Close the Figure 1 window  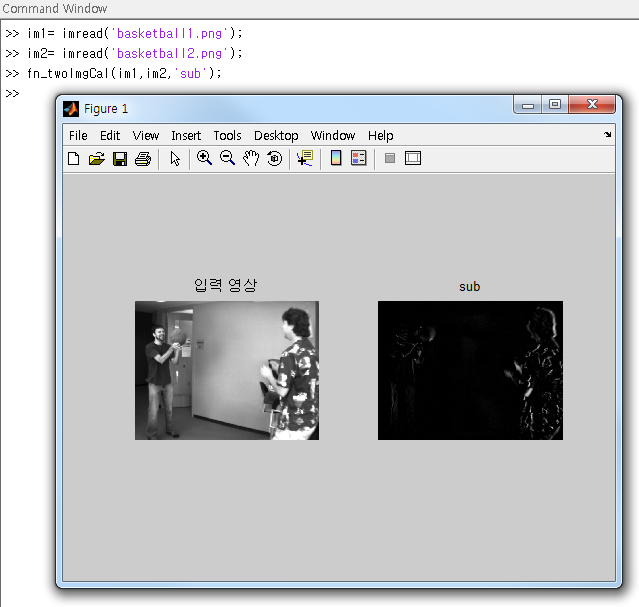(x=592, y=105)
